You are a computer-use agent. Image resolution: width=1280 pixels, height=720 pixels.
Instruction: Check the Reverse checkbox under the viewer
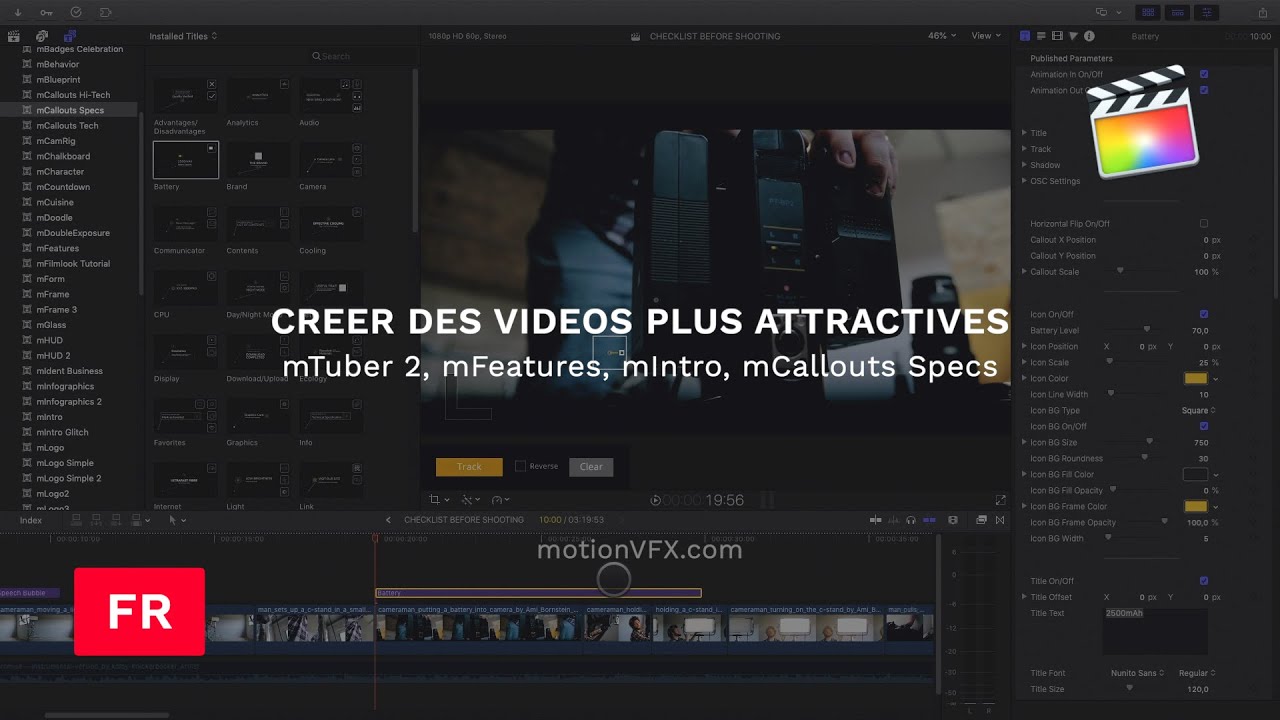pos(520,466)
